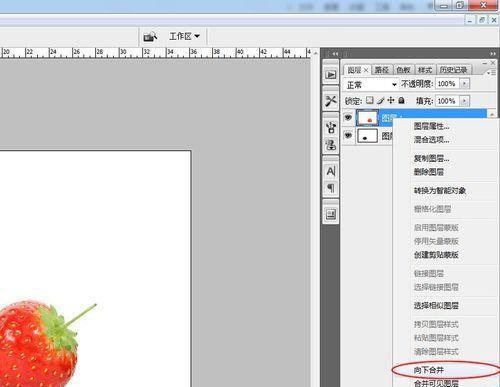Open the Brushes panel icon in the dock
The image size is (500, 387).
[x=331, y=127]
